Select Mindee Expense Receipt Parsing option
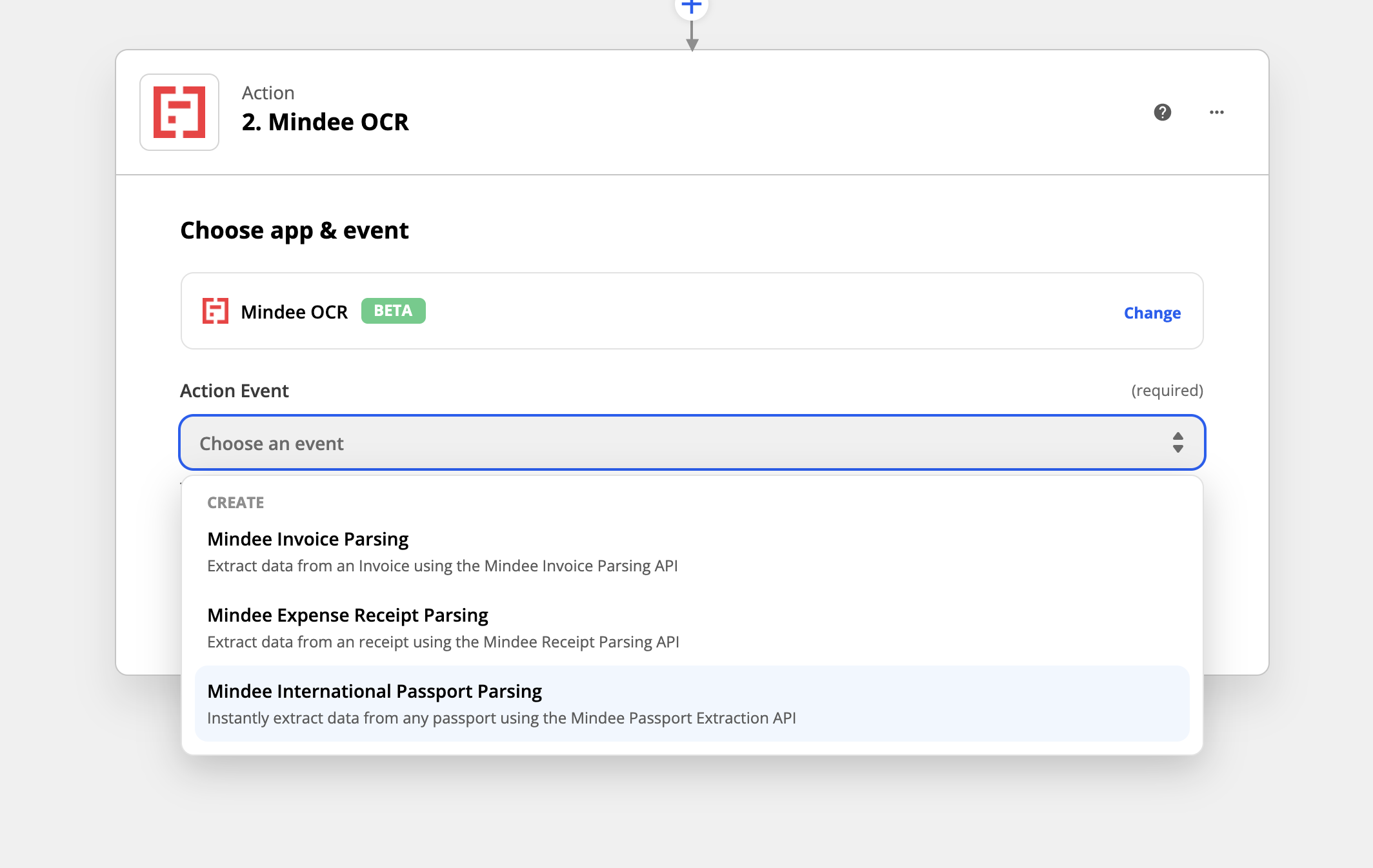The width and height of the screenshot is (1373, 868). pos(347,615)
